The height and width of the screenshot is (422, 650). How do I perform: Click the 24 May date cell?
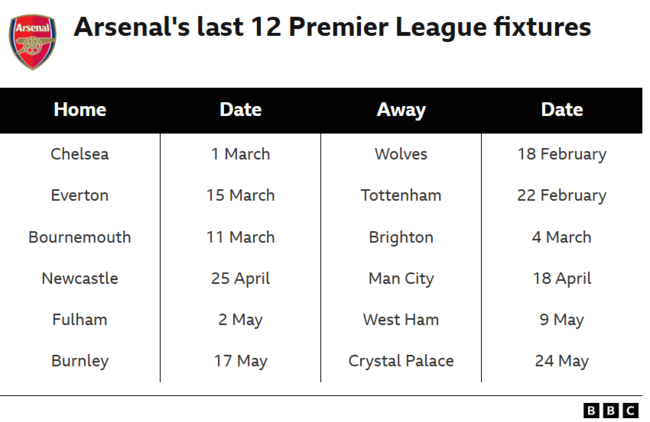click(x=561, y=361)
